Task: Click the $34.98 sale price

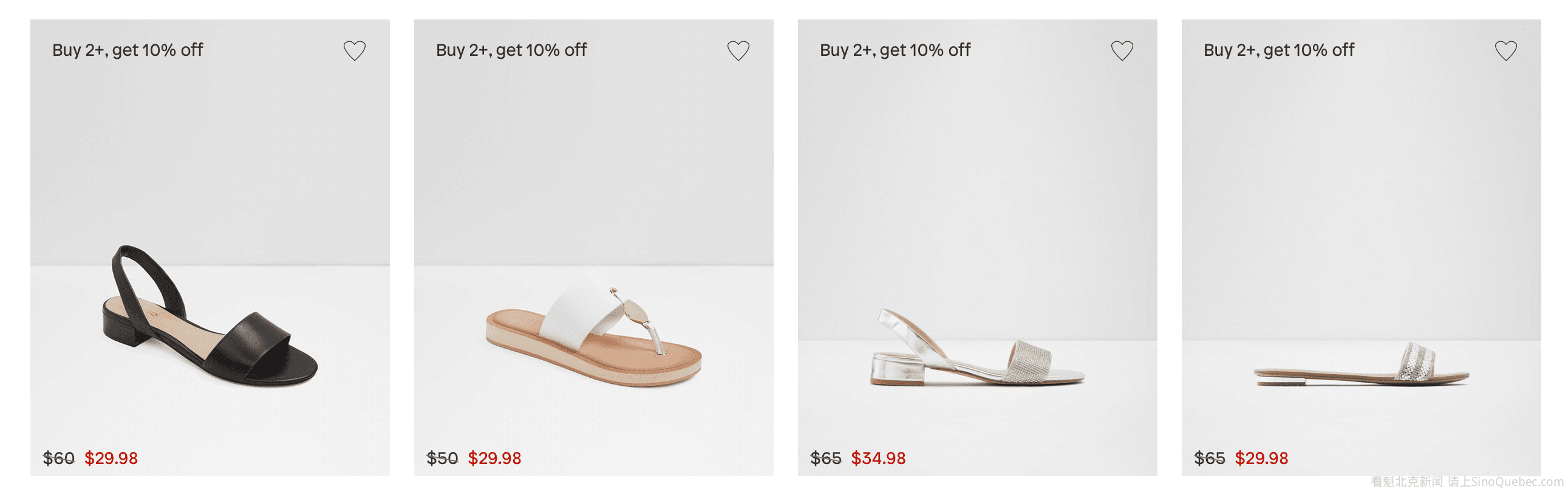Action: [x=878, y=458]
